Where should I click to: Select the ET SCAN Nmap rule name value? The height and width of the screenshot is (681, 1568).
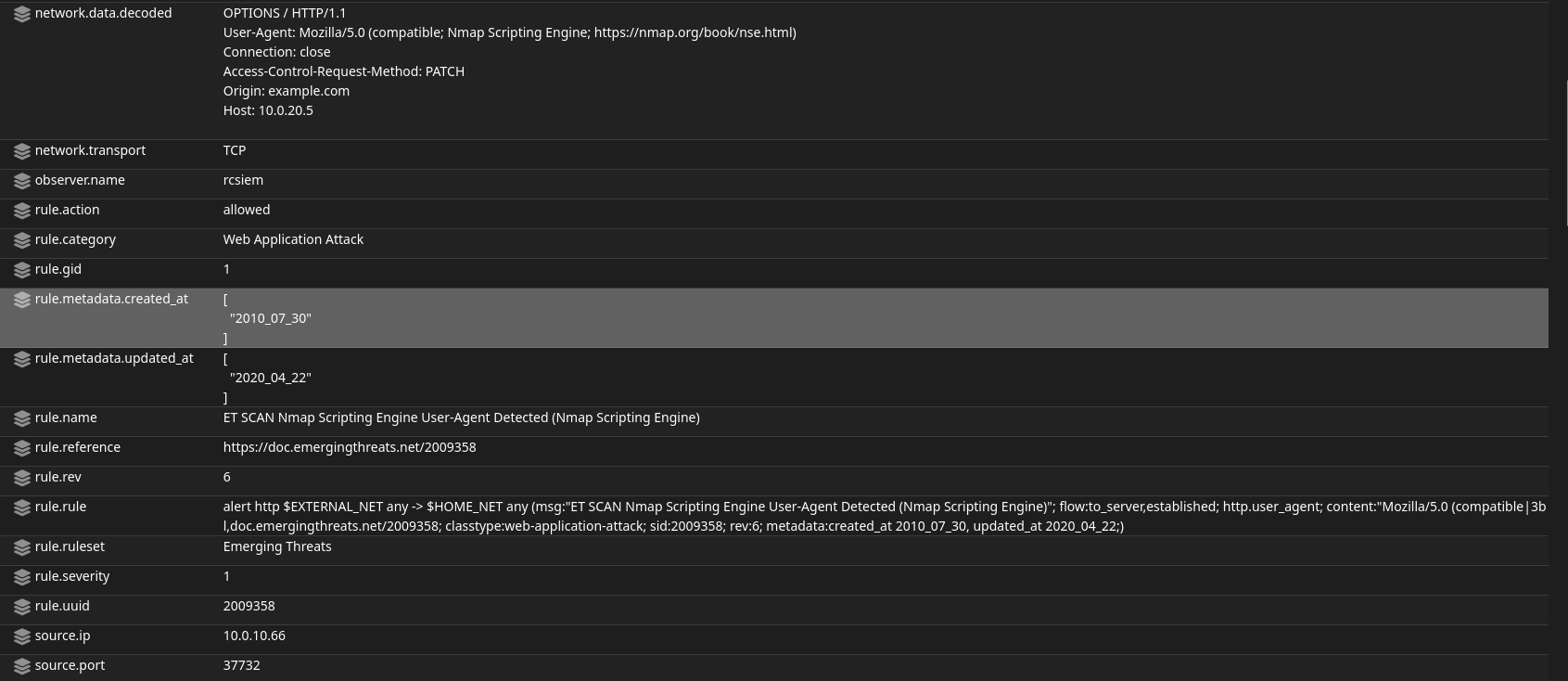[461, 418]
